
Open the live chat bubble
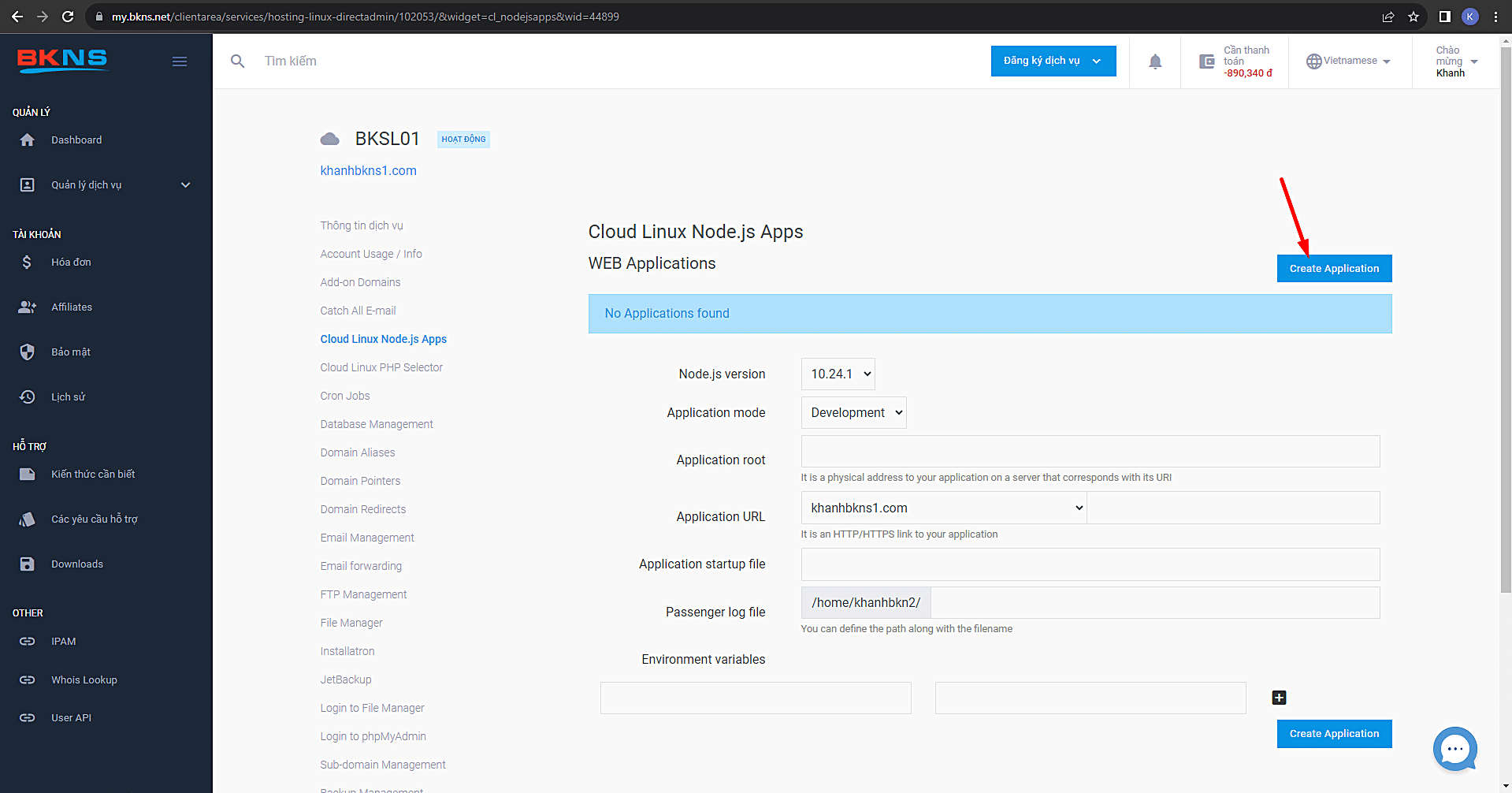point(1455,749)
